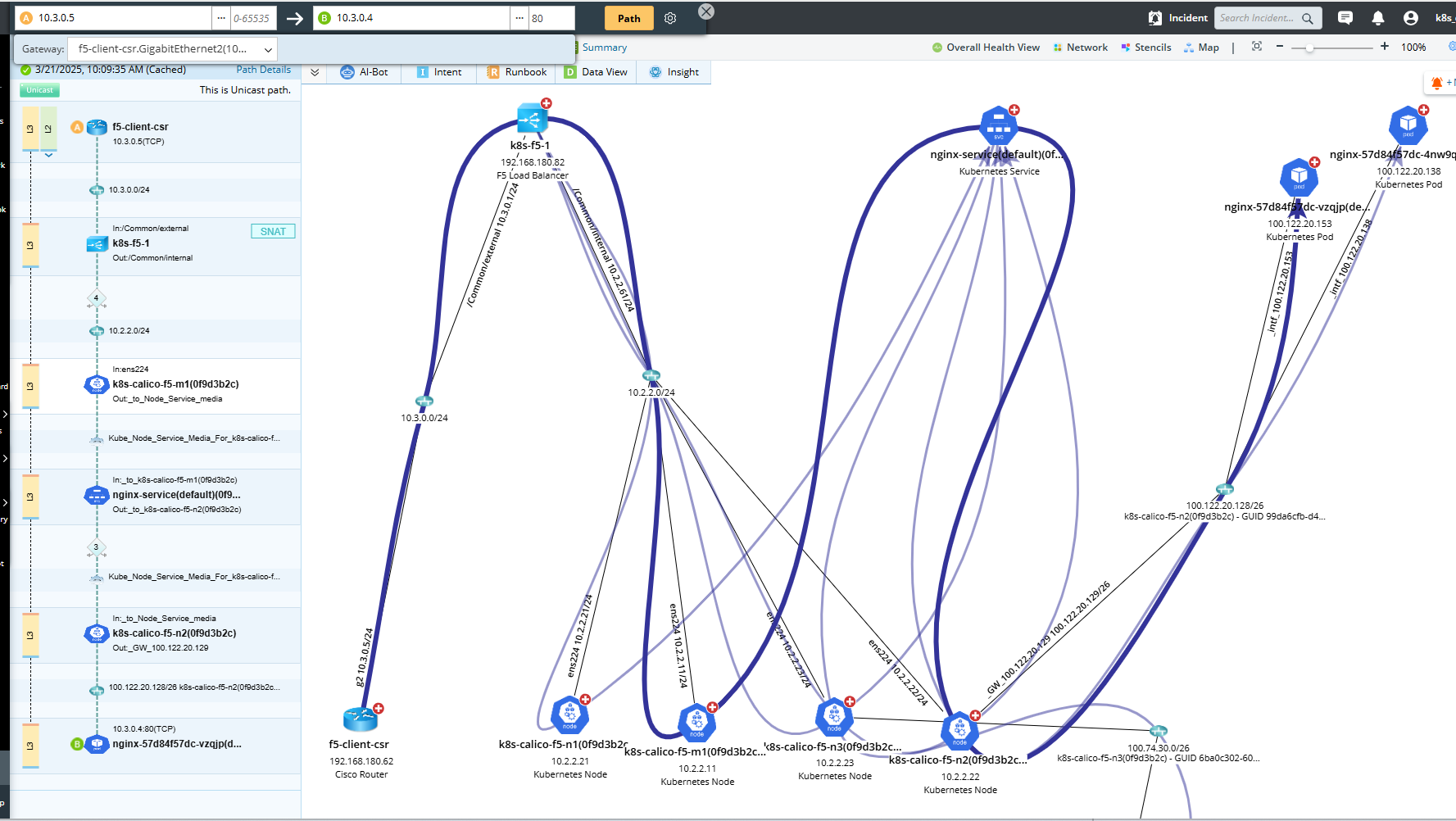
Task: Select the k8s-calico-f5-n1 node icon
Action: pyautogui.click(x=569, y=715)
